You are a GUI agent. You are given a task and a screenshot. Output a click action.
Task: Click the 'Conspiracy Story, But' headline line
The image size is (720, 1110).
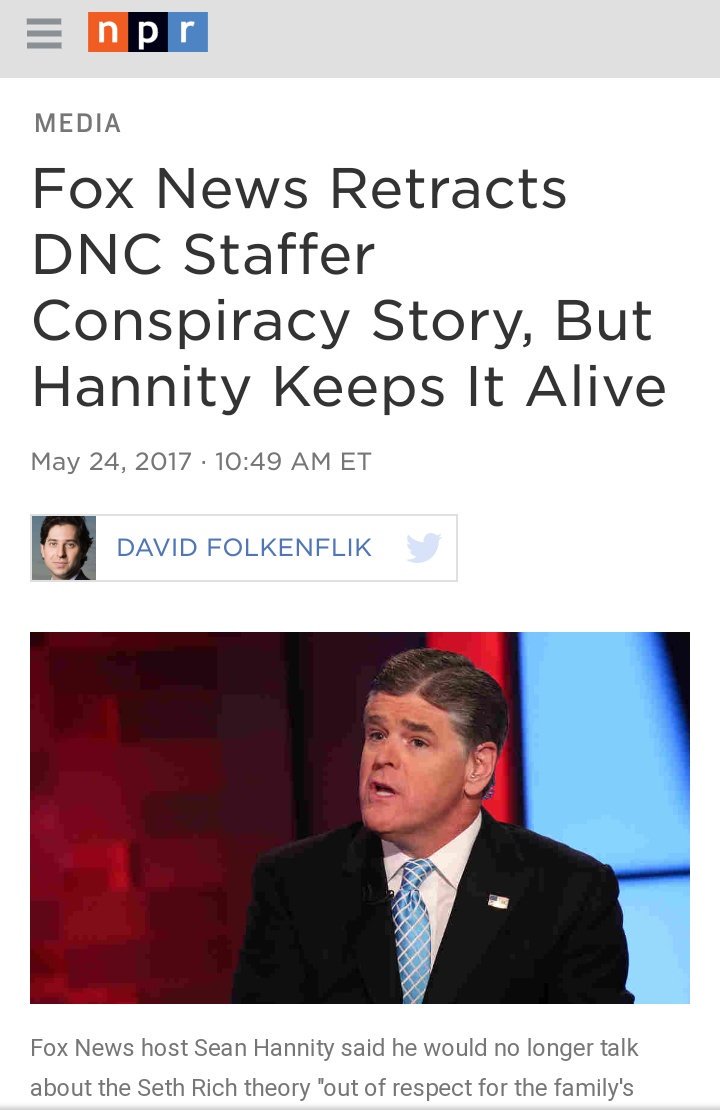pyautogui.click(x=342, y=322)
